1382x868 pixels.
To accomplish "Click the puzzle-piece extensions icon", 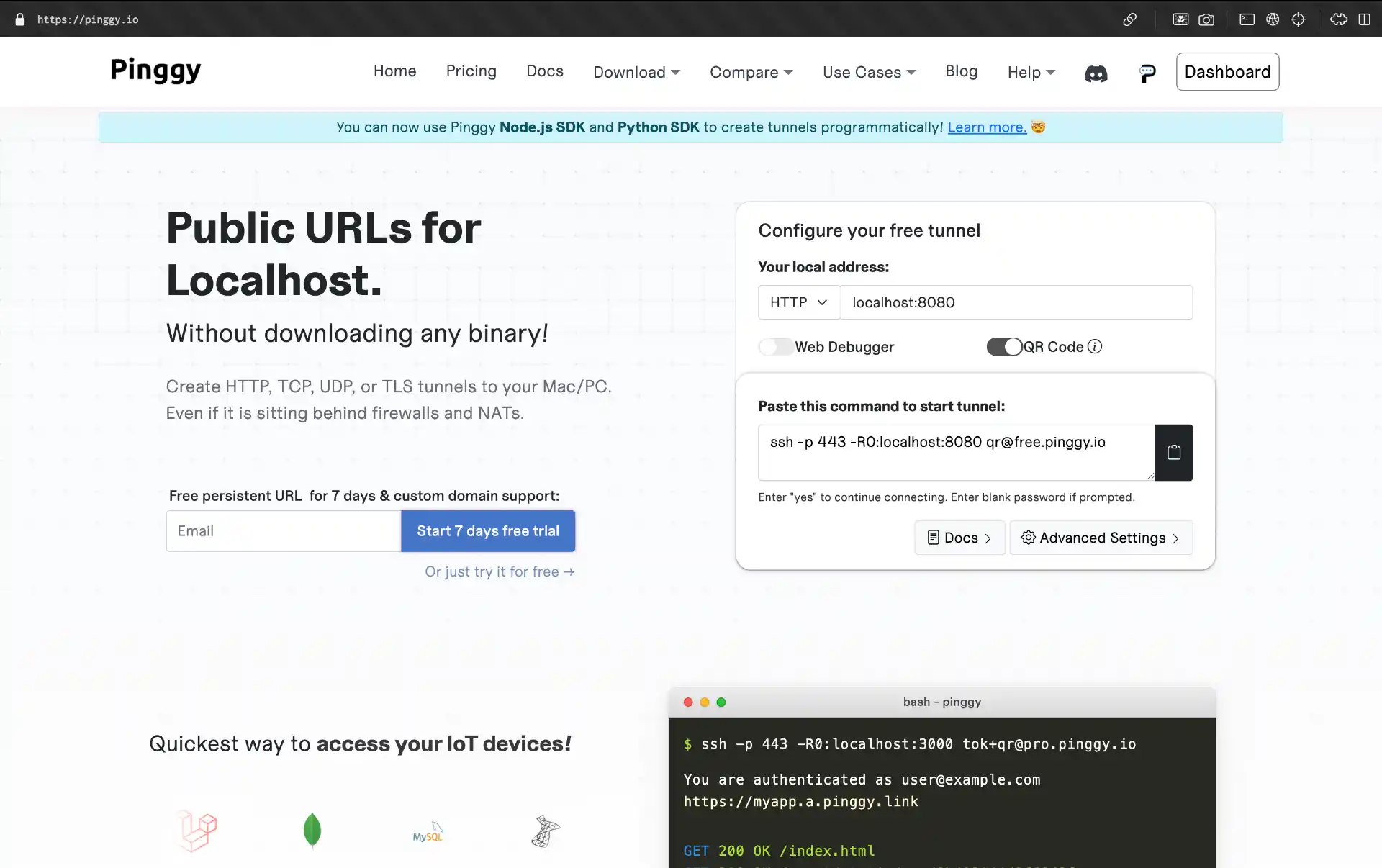I will 1338,19.
